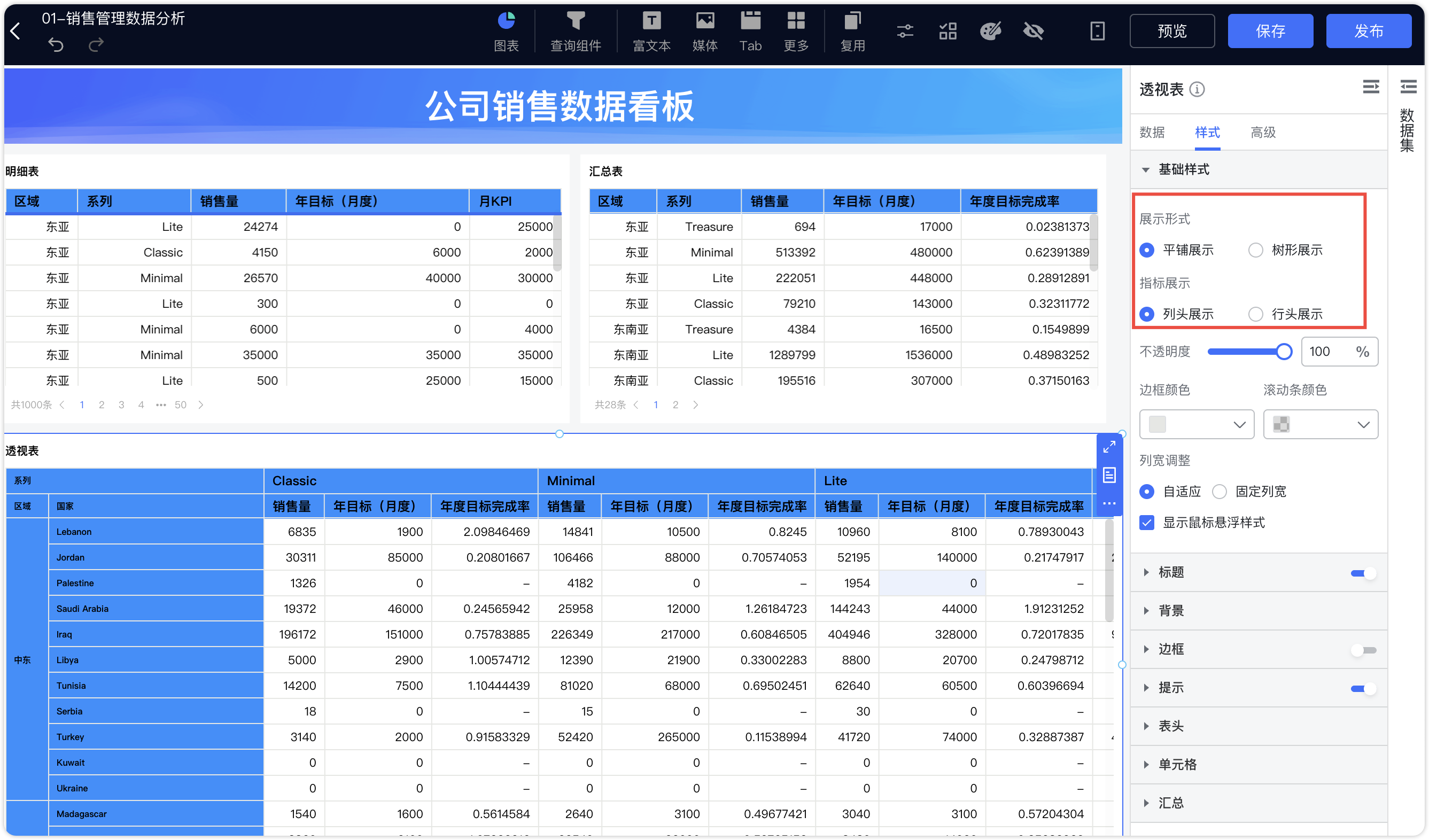Image resolution: width=1429 pixels, height=840 pixels.
Task: Click the Lebanon row header cell
Action: tap(156, 532)
